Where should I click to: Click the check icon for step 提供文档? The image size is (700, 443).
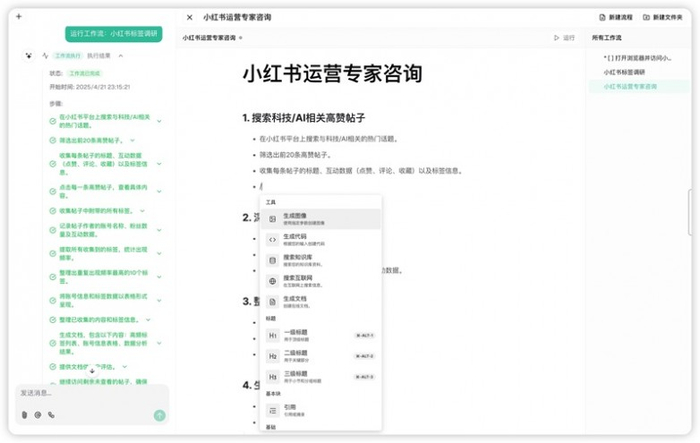[52, 367]
